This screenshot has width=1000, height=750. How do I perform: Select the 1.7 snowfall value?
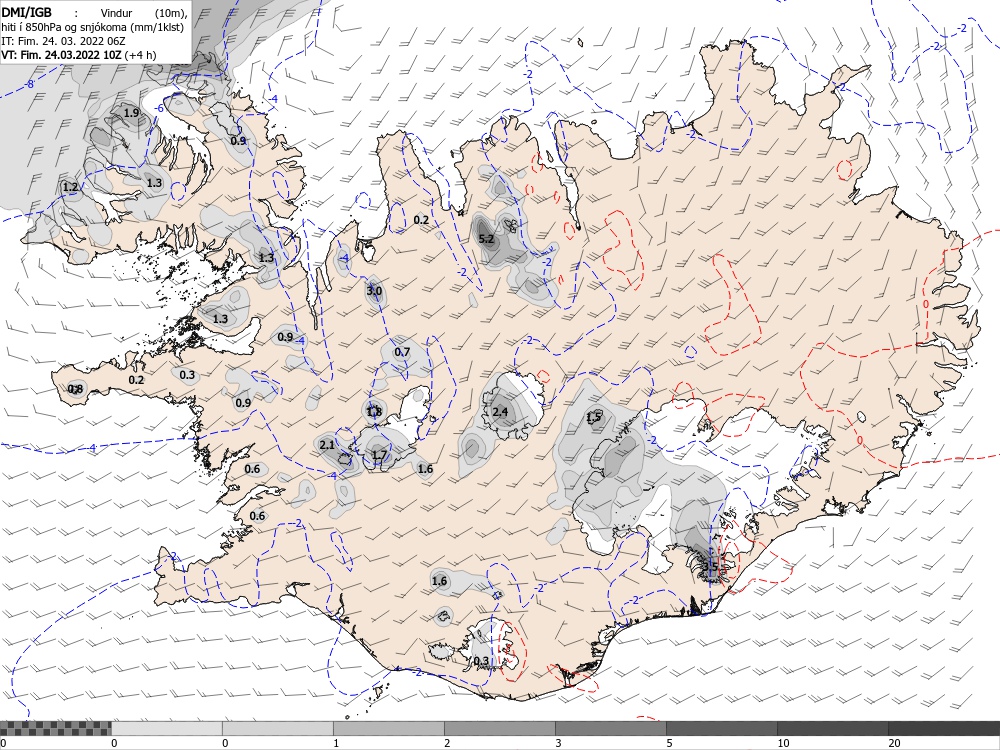point(379,455)
